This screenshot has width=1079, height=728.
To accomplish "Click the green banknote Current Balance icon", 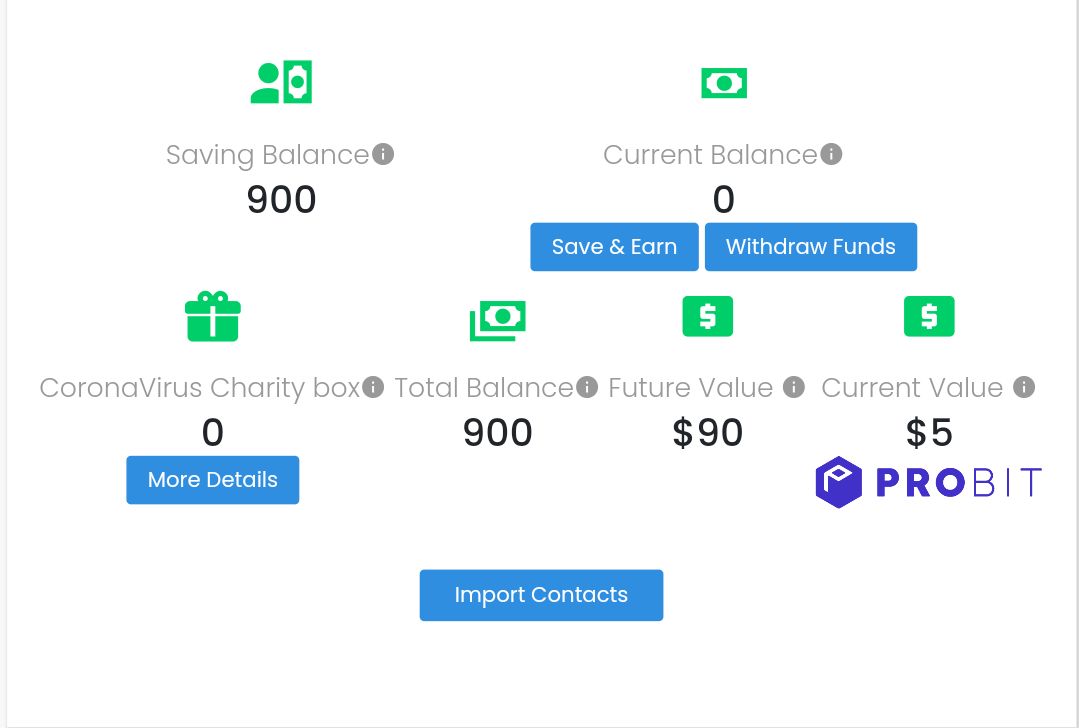I will [x=724, y=83].
